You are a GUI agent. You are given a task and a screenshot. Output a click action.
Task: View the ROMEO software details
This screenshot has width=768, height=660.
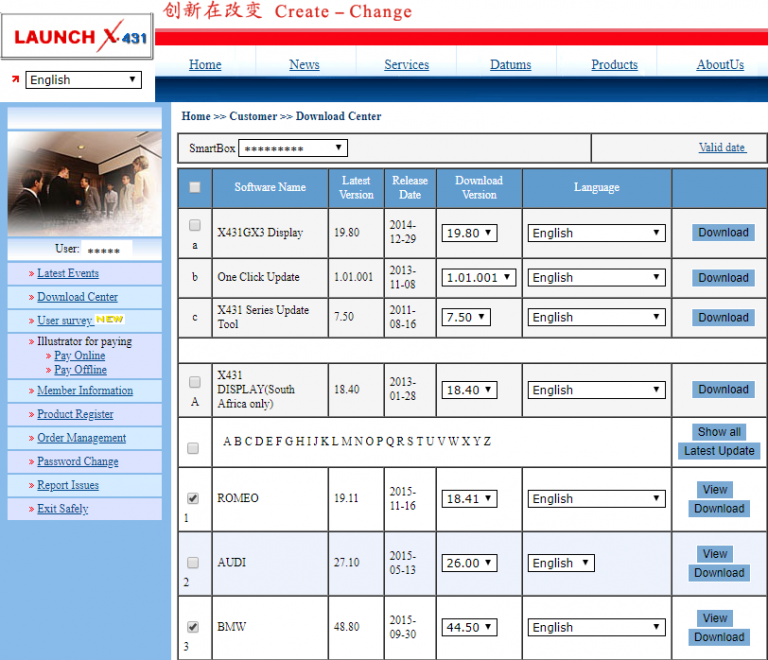(x=715, y=490)
